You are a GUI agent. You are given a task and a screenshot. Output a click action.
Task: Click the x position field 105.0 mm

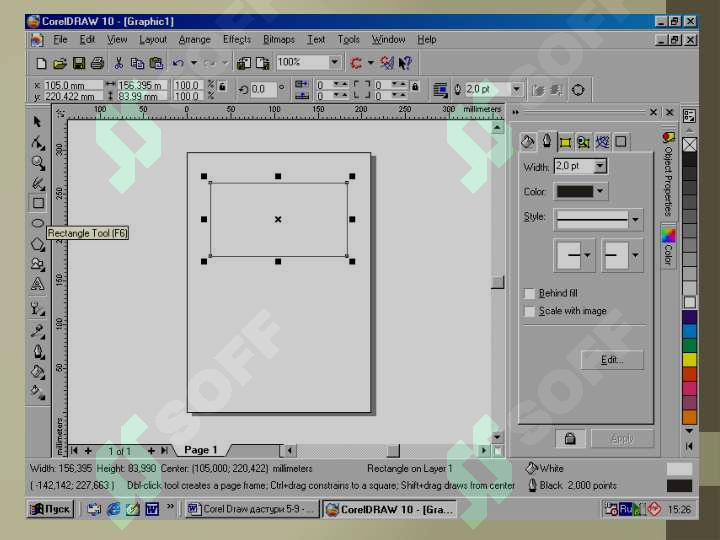tap(73, 85)
